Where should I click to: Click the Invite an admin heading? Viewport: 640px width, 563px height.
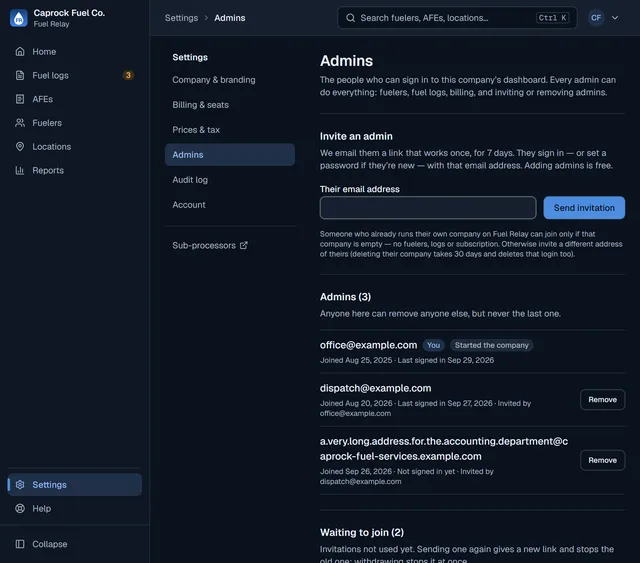[356, 136]
